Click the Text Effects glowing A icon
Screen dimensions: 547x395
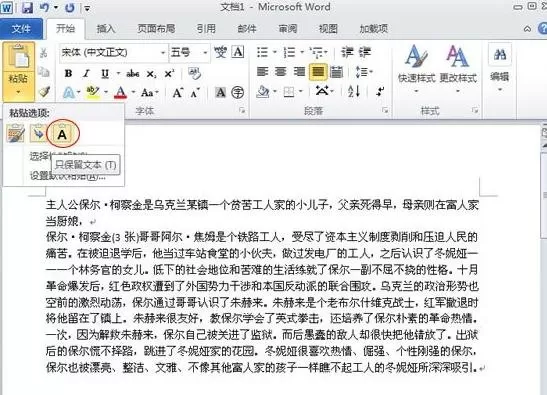coord(69,93)
